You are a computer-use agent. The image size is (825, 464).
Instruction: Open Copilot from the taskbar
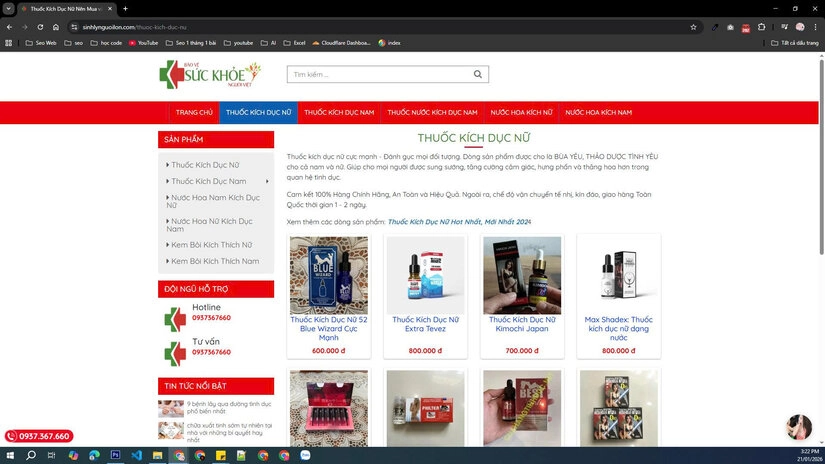pos(73,455)
